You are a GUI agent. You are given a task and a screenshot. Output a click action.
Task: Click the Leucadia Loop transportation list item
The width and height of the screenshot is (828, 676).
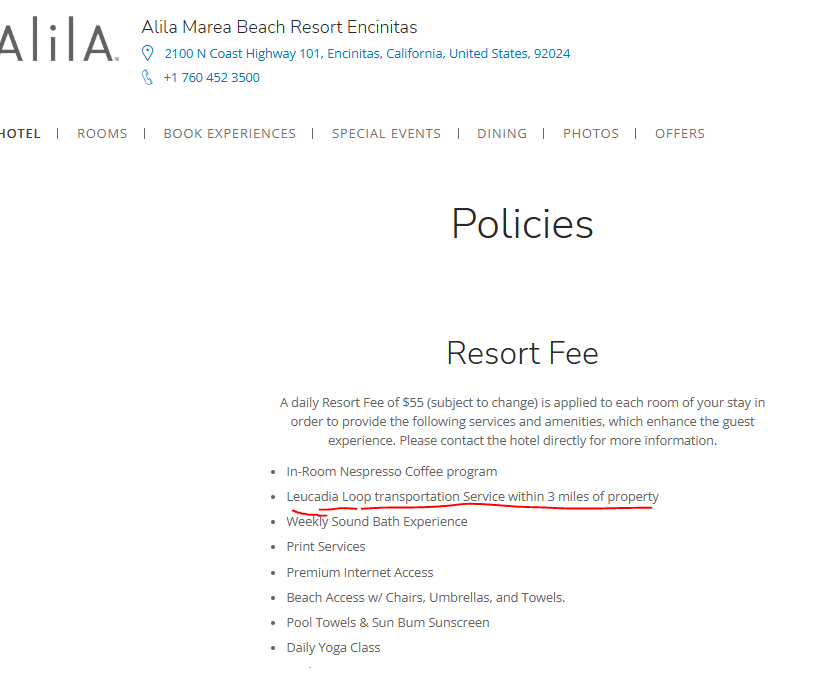point(473,496)
